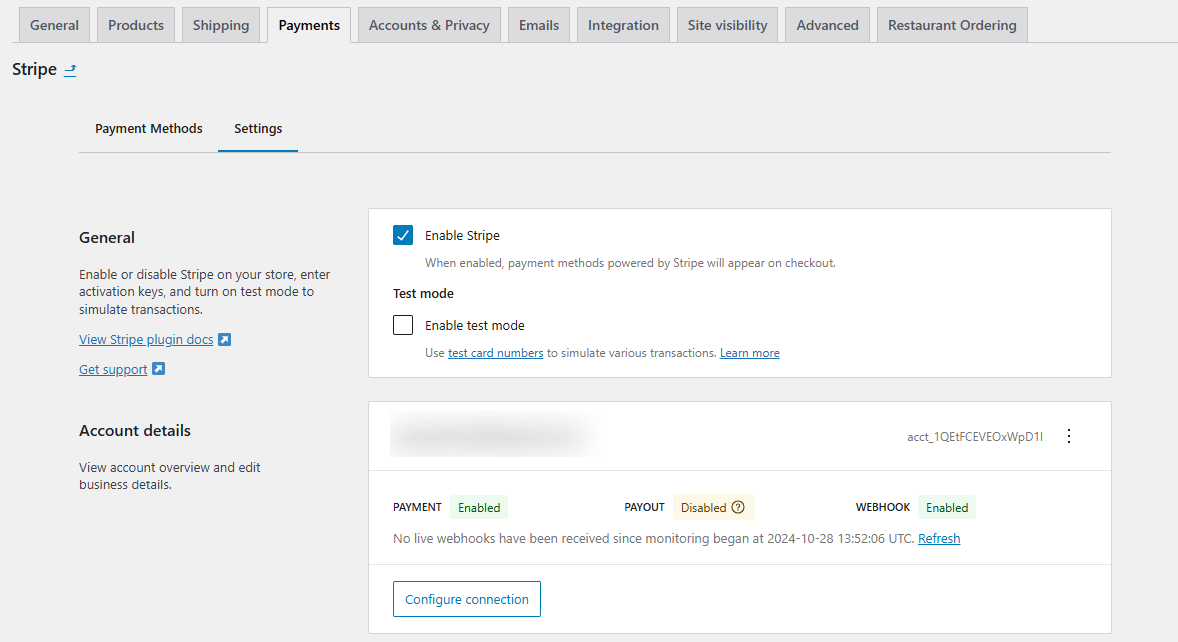Screen dimensions: 1178x642
Task: Enable test mode
Action: point(403,324)
